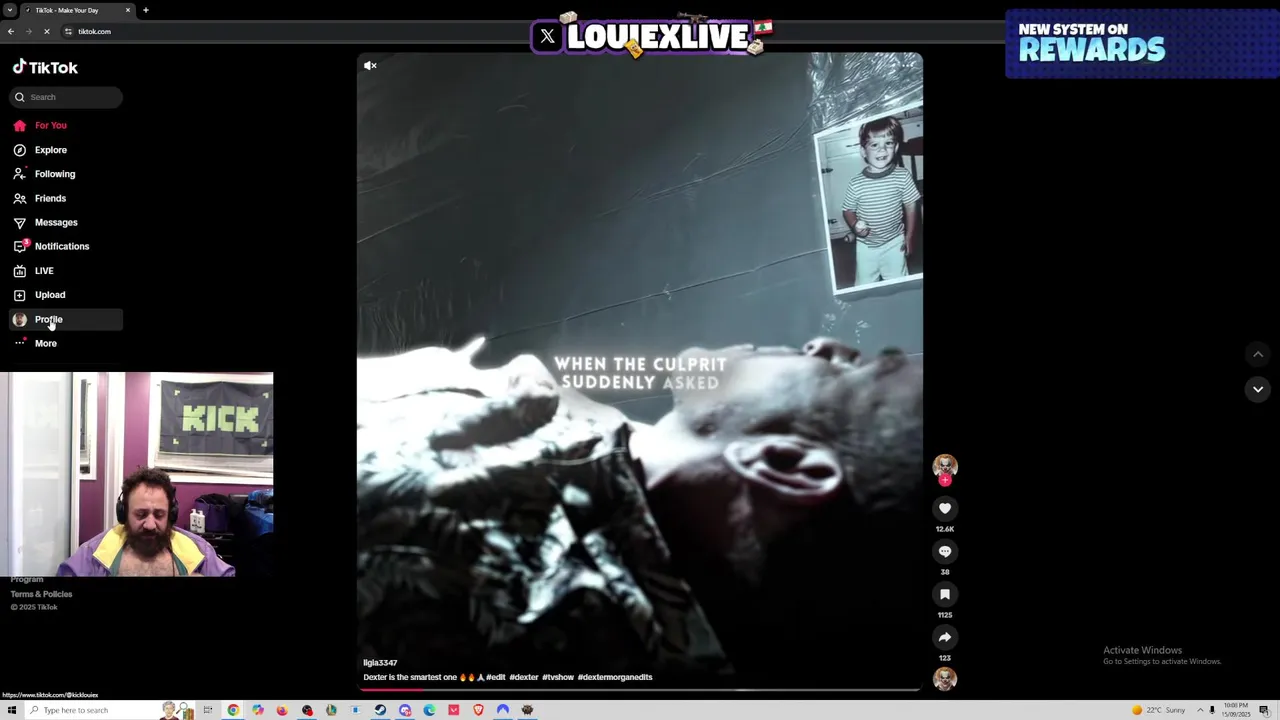
Task: Open the Friends page
Action: pyautogui.click(x=66, y=198)
